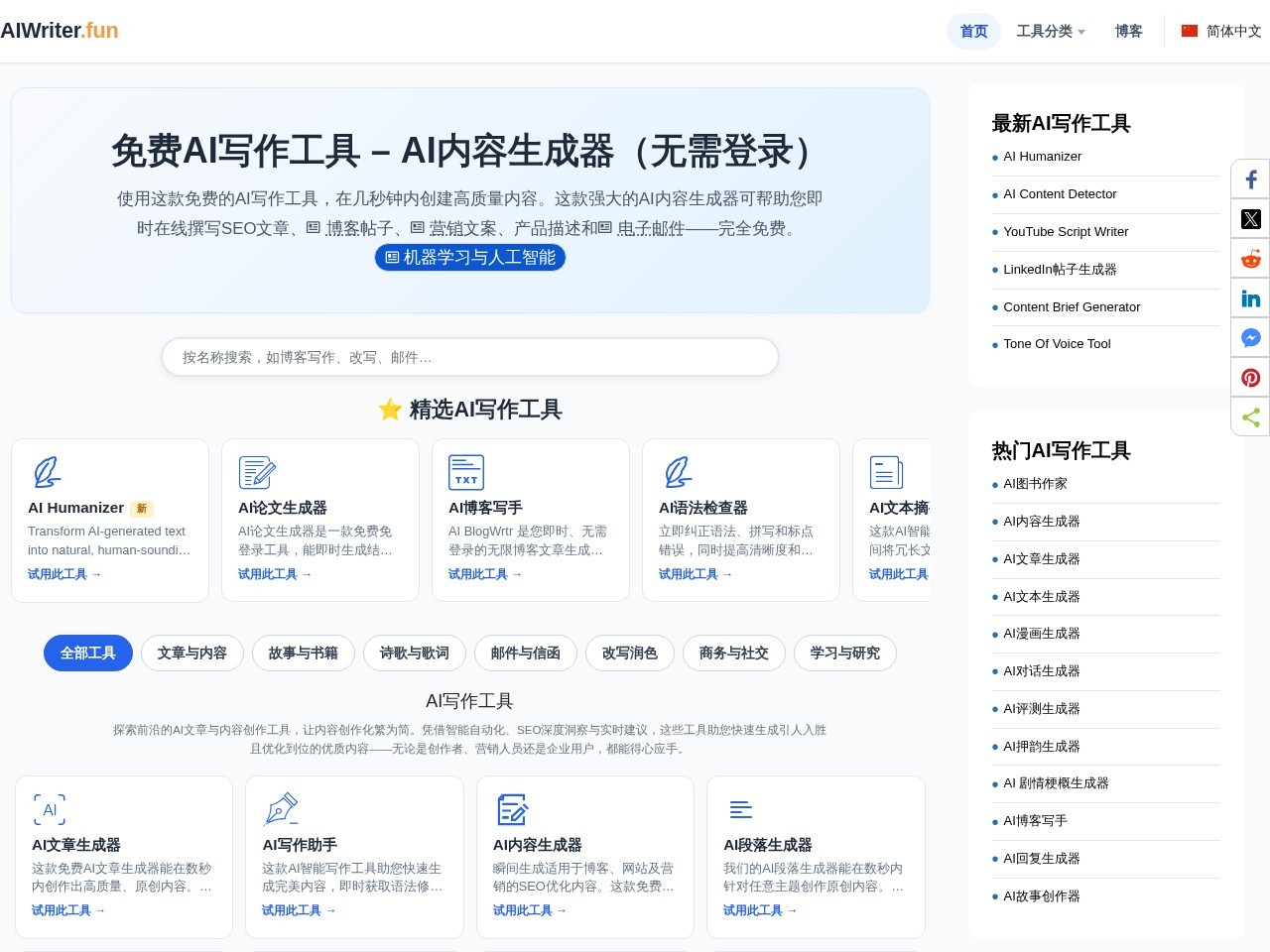Select the 文章与内容 filter tab
1270x952 pixels.
(x=192, y=653)
